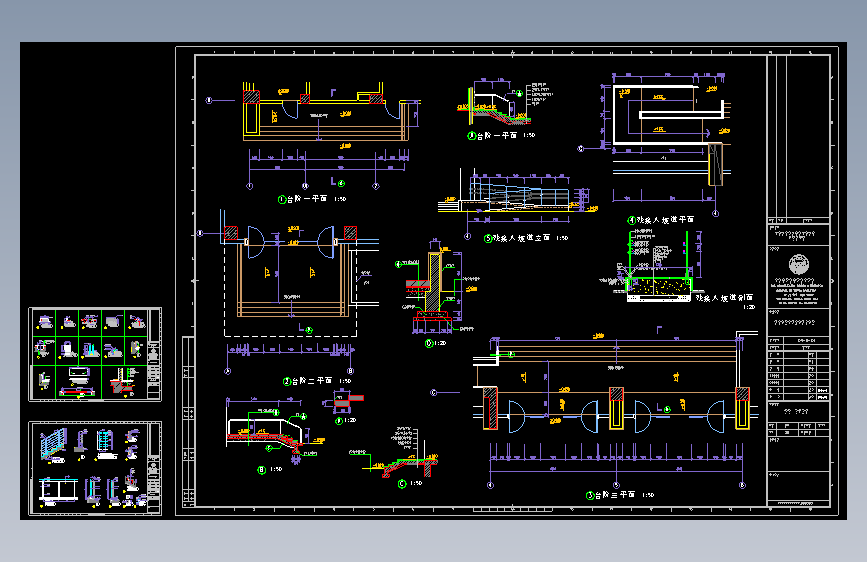Click the green circle marker F for the 1:20 detail
This screenshot has height=562, width=867.
339,421
